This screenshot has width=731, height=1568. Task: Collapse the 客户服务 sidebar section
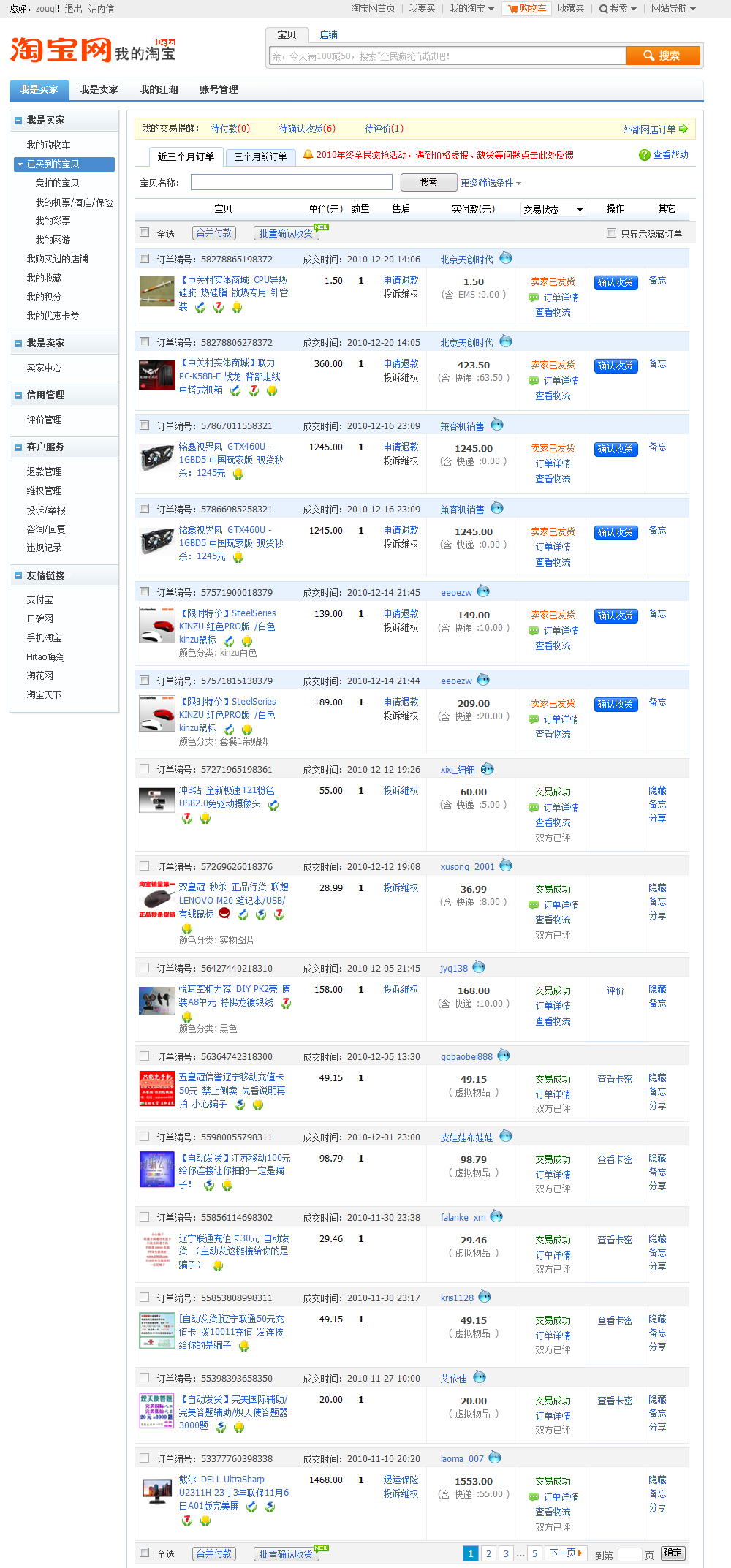(x=18, y=447)
